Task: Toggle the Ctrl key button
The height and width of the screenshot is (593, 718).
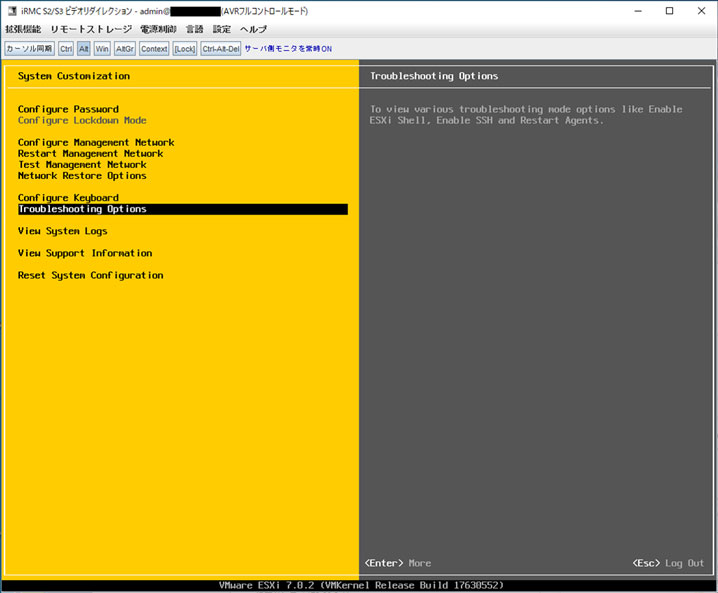Action: click(66, 49)
